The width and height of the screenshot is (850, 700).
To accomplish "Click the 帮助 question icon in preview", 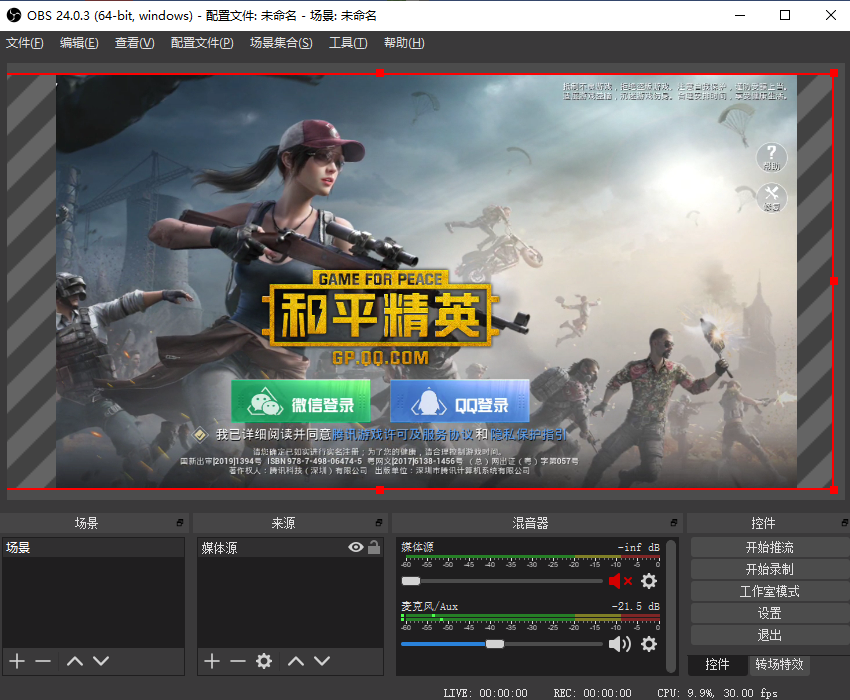I will (x=772, y=157).
